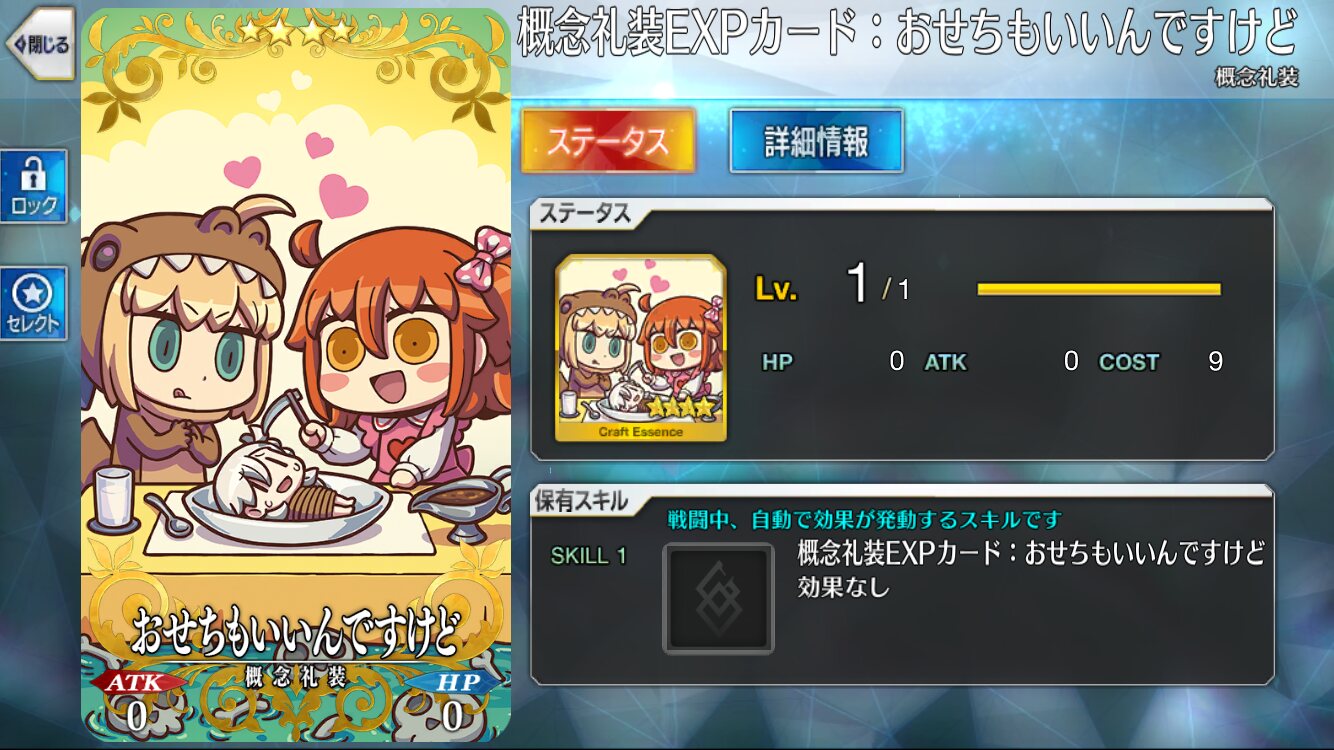The width and height of the screenshot is (1334, 750).
Task: Click the yellow level EXP bar
Action: (x=1099, y=290)
